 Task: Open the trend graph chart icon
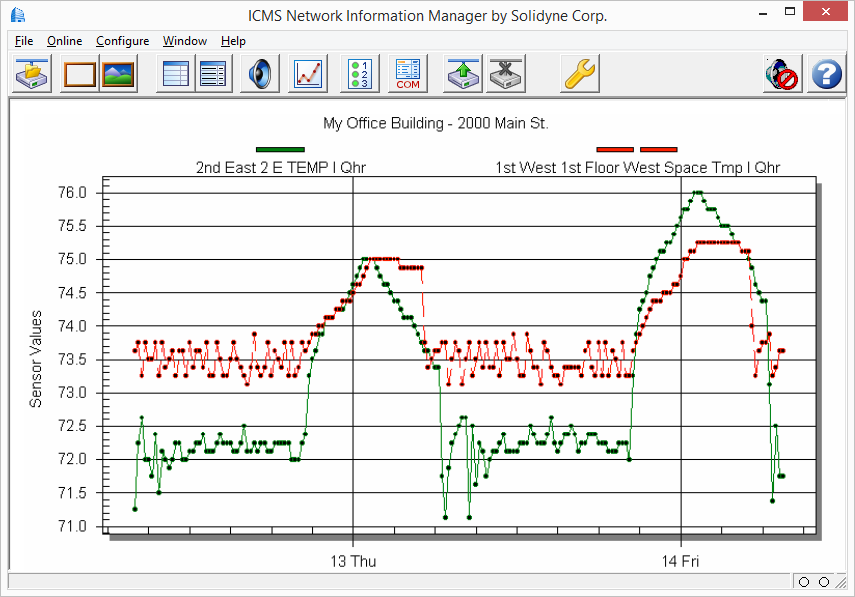tap(306, 73)
